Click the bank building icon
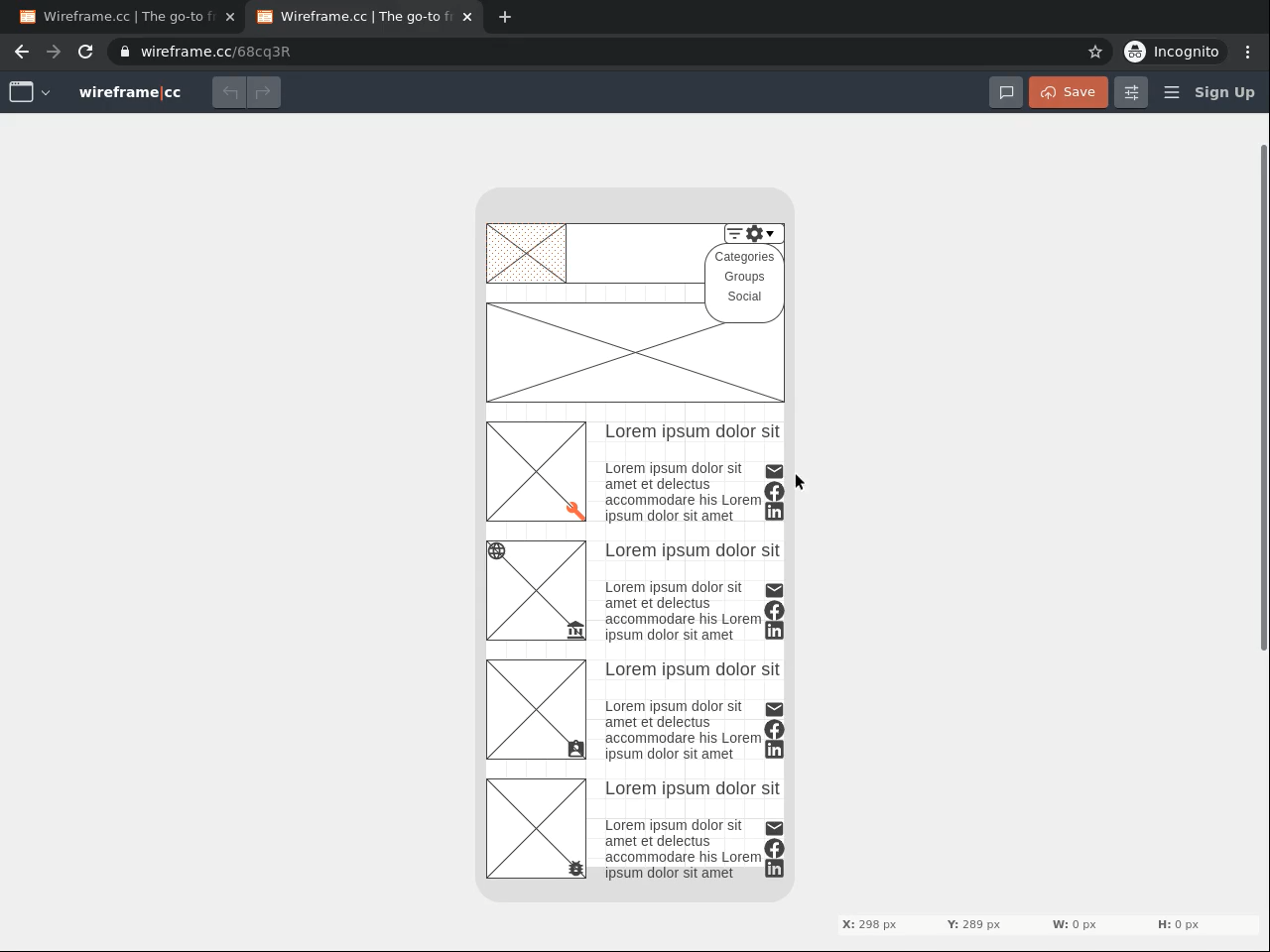This screenshot has width=1270, height=952. tap(575, 630)
